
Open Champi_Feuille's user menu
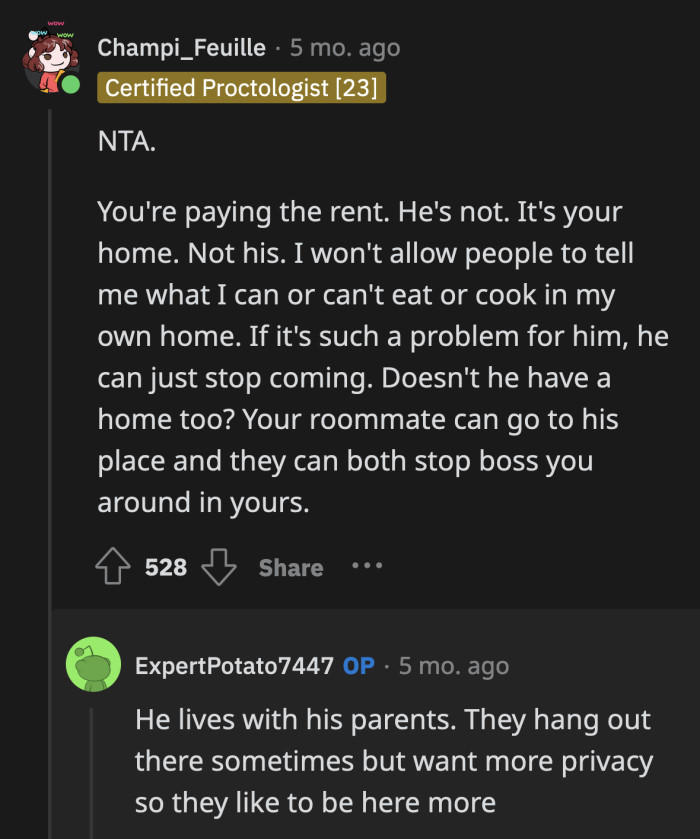tap(181, 46)
